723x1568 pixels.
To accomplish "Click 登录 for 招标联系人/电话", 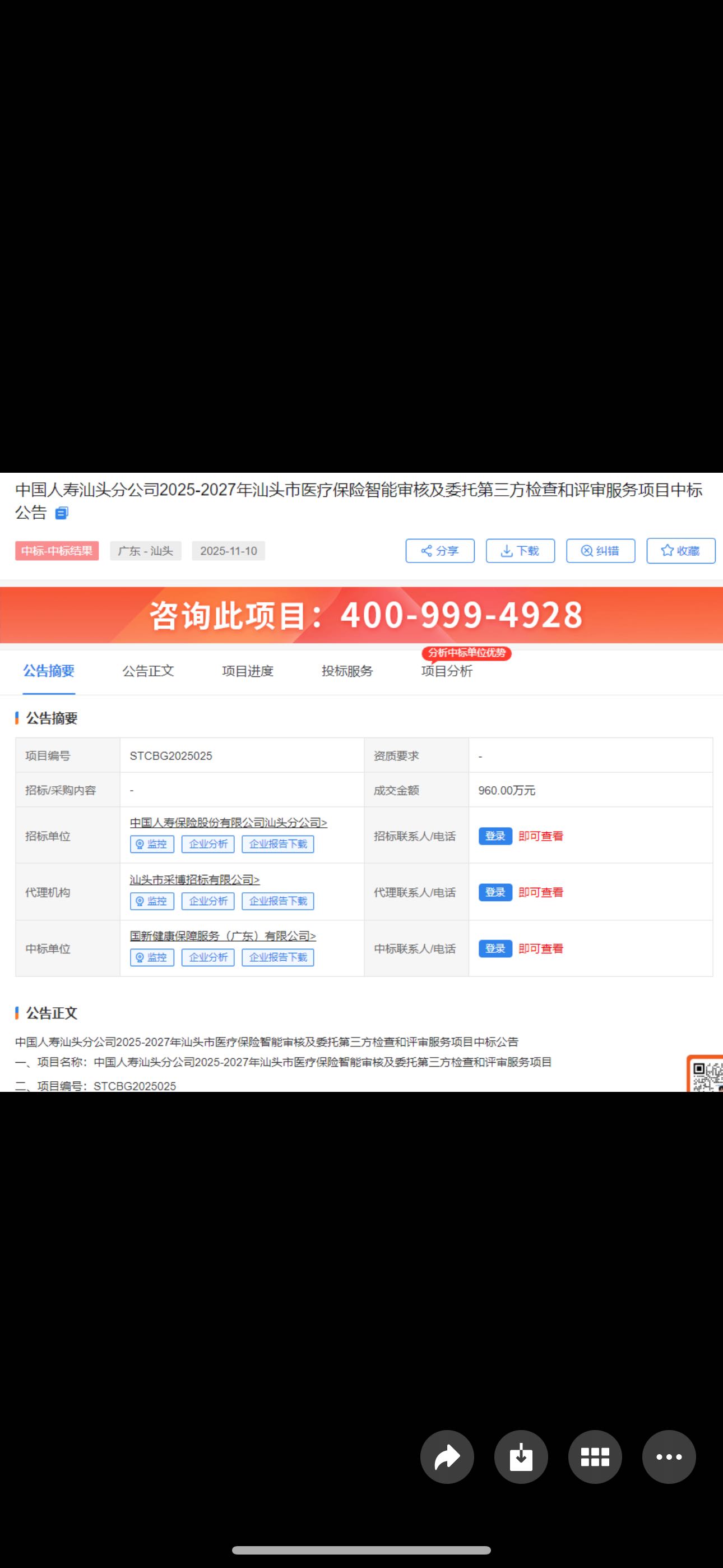I will [x=495, y=836].
